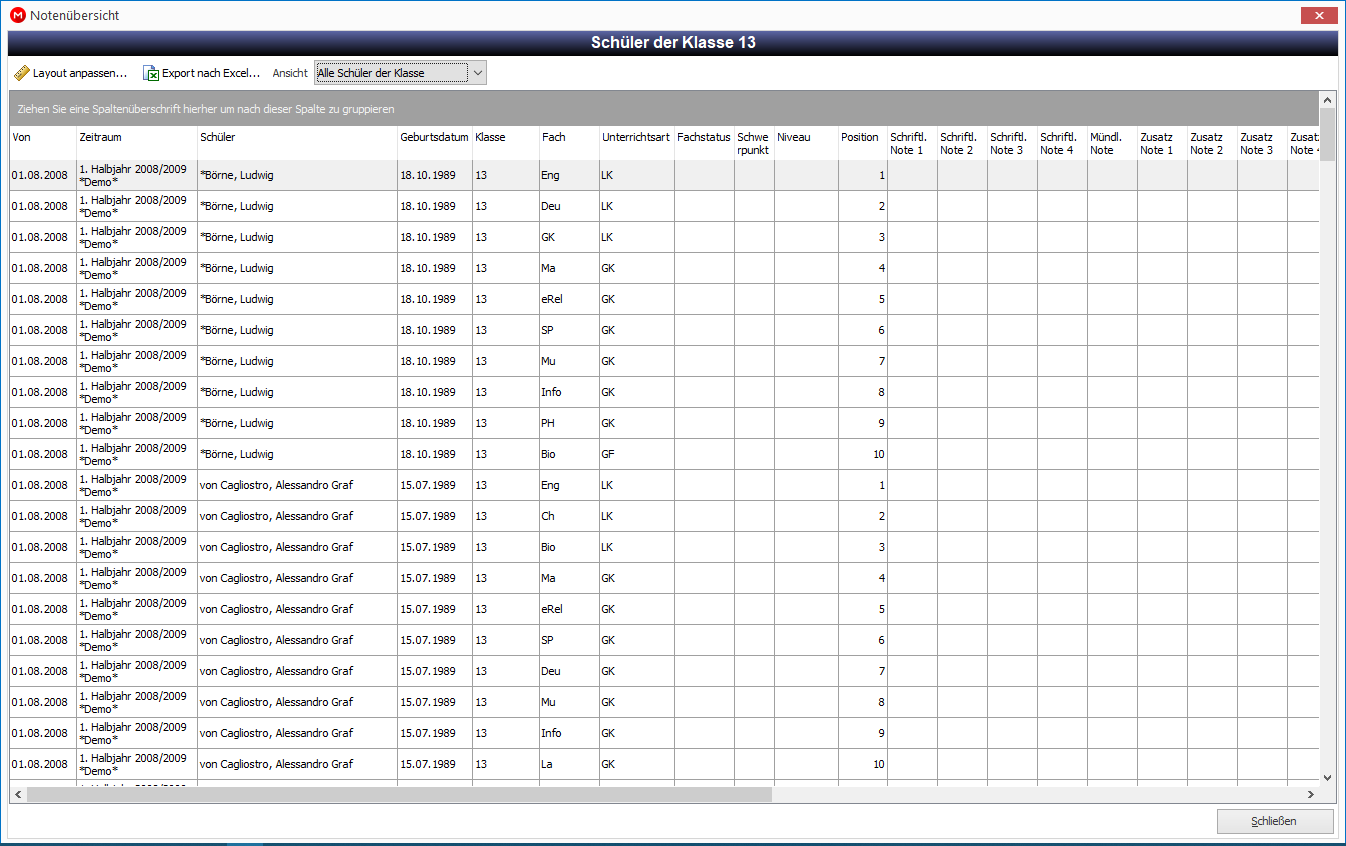Click the vertical scrollbar thumb
This screenshot has width=1346, height=846.
(x=1327, y=134)
